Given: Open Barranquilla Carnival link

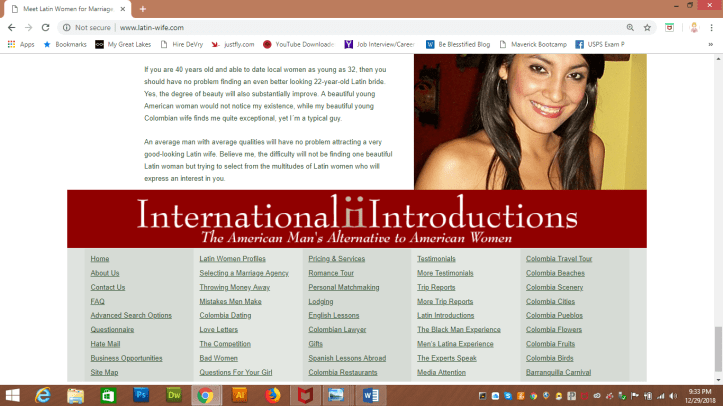Looking at the screenshot, I should point(558,372).
